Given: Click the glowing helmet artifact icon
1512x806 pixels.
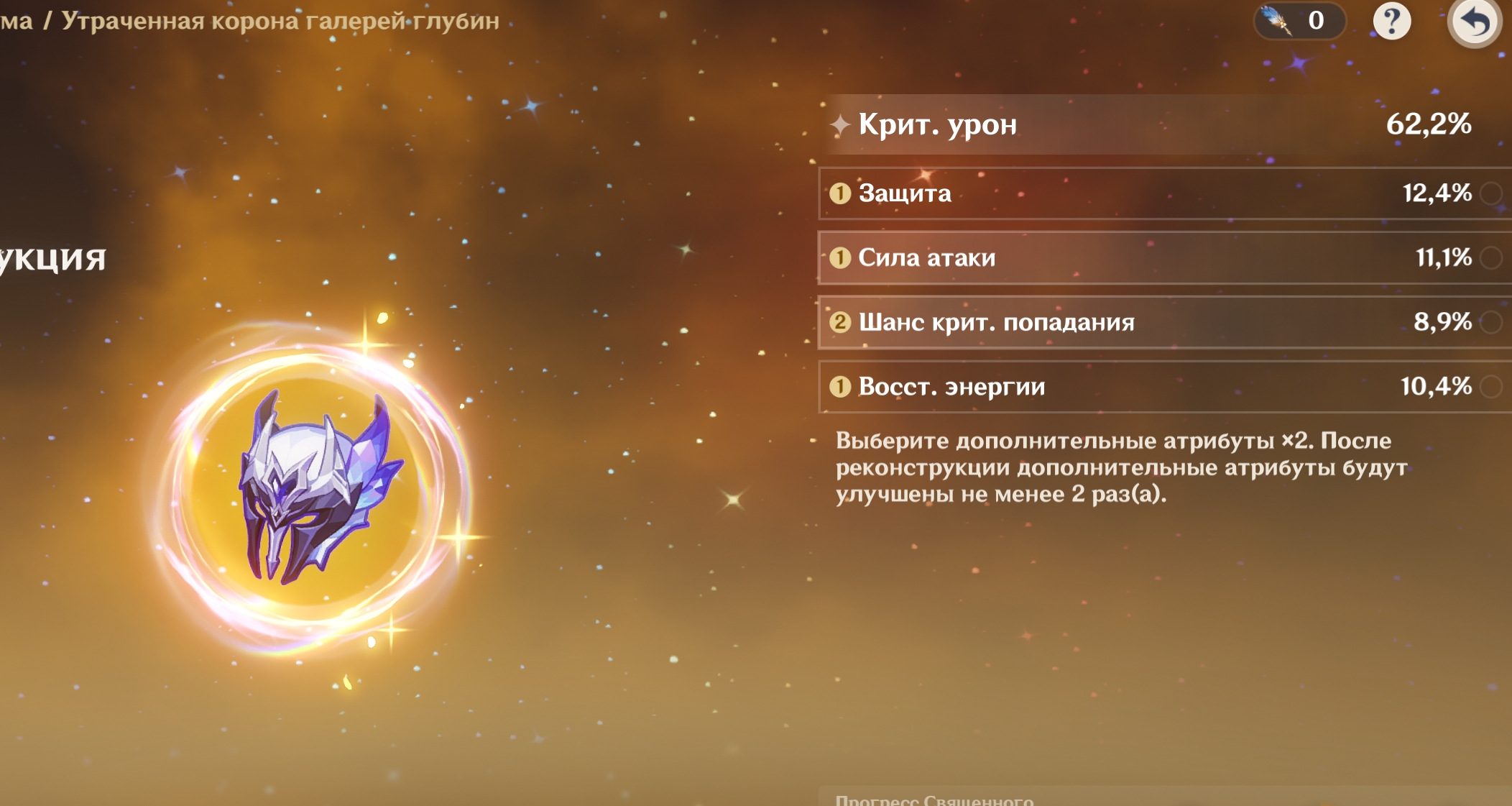Looking at the screenshot, I should click(318, 489).
